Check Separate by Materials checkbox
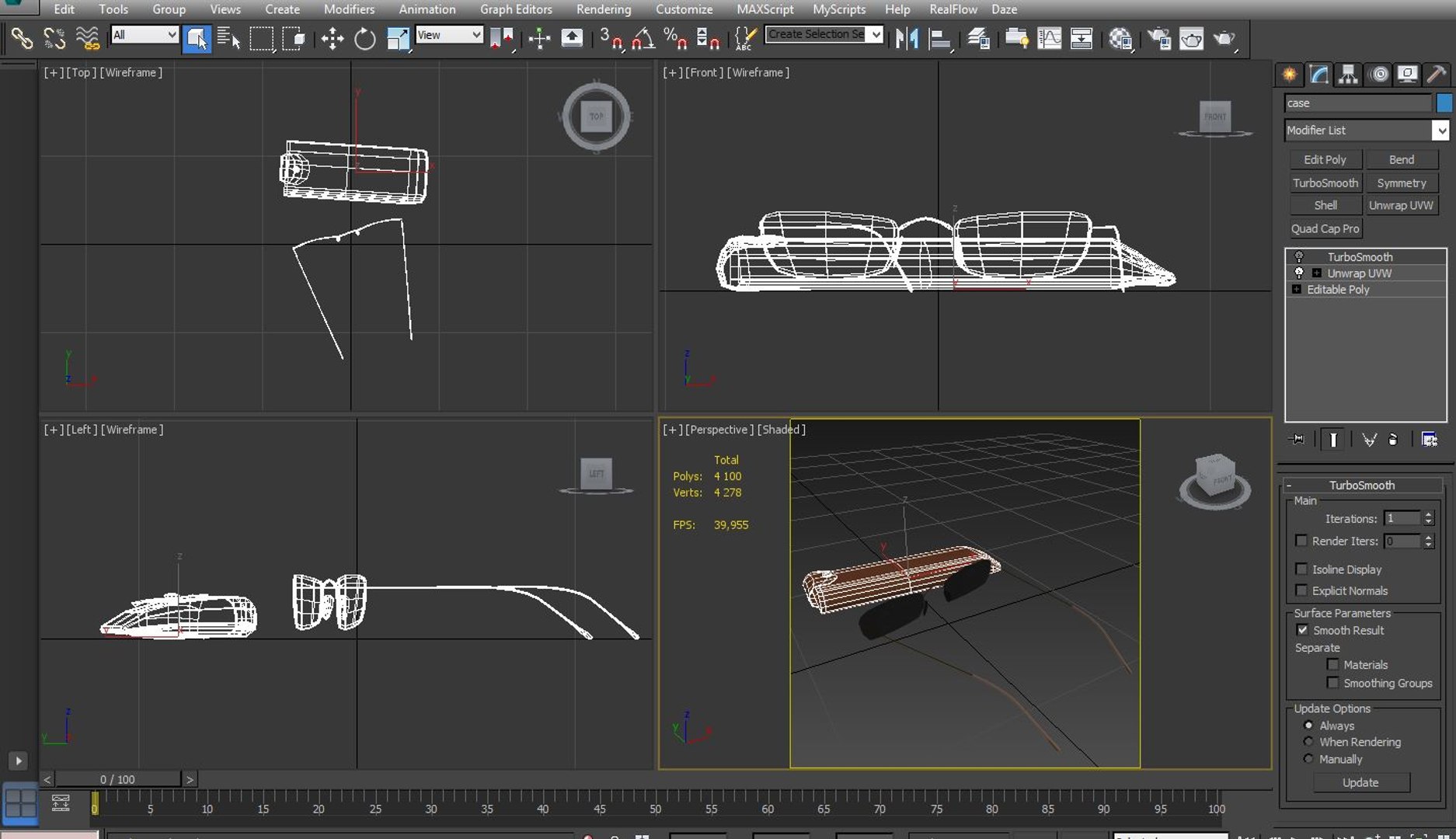1456x839 pixels. point(1333,664)
